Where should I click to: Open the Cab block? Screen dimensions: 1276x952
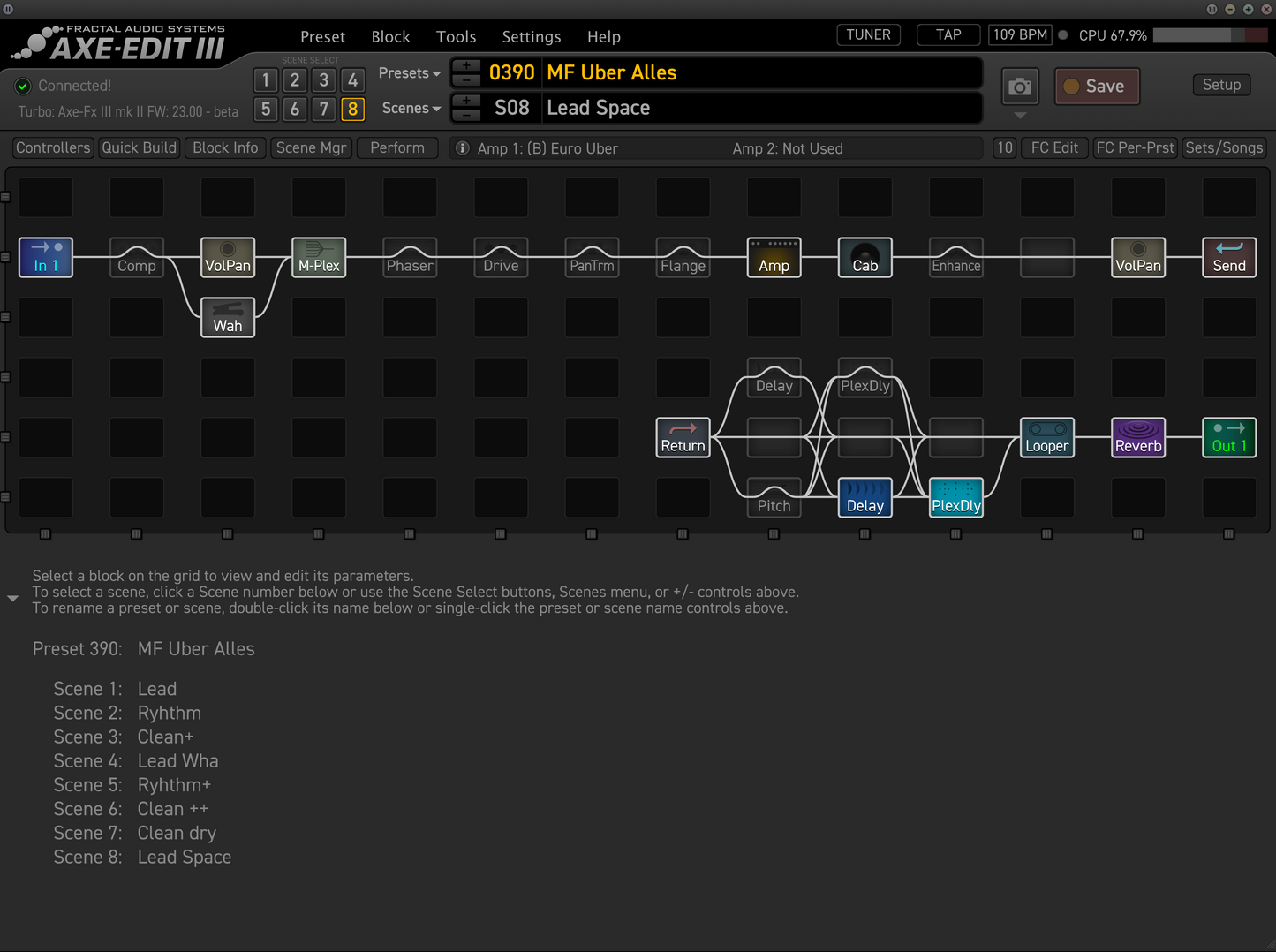(x=865, y=257)
